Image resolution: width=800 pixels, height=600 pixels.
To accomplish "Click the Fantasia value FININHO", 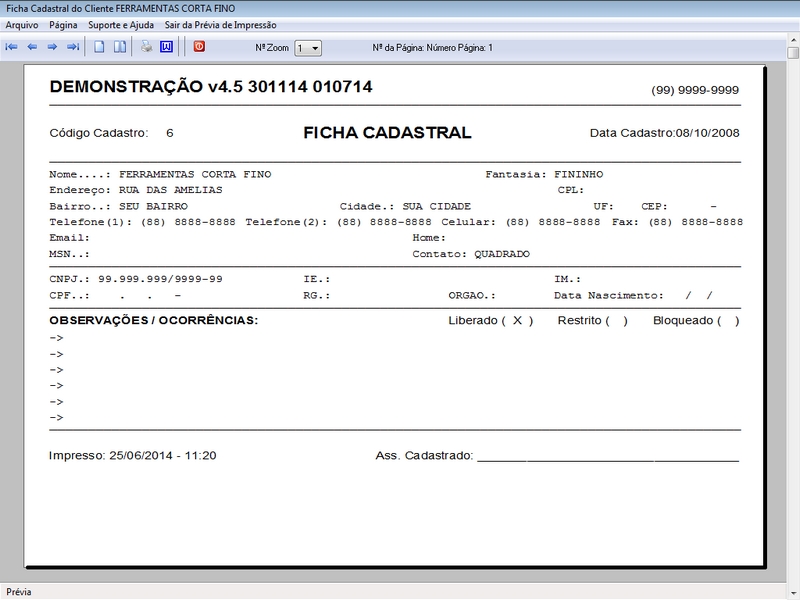I will point(579,174).
